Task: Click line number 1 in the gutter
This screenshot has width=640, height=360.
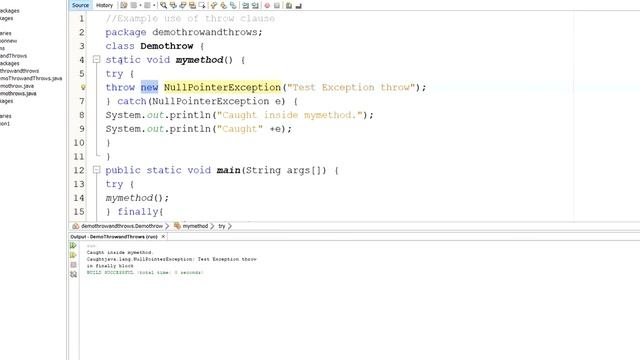Action: tap(82, 19)
